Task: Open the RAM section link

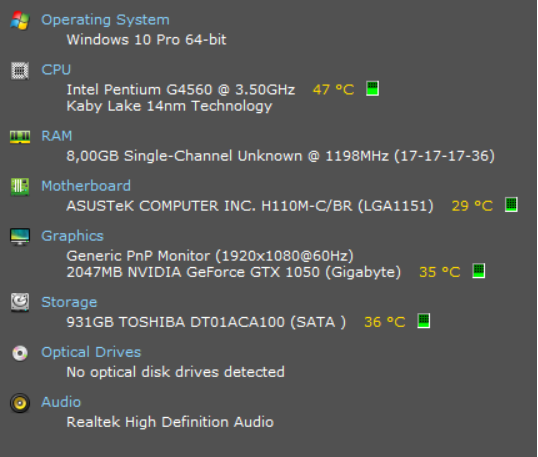Action: coord(57,136)
